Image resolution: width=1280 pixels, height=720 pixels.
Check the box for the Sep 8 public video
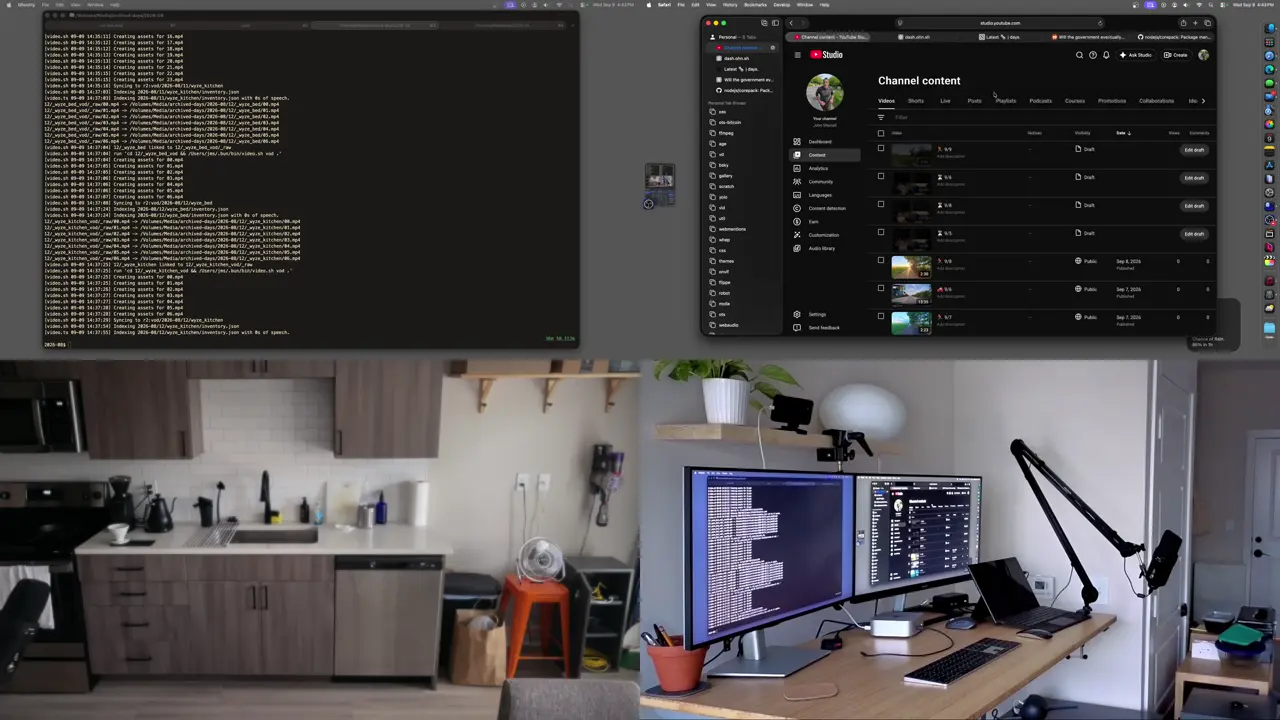tap(881, 261)
